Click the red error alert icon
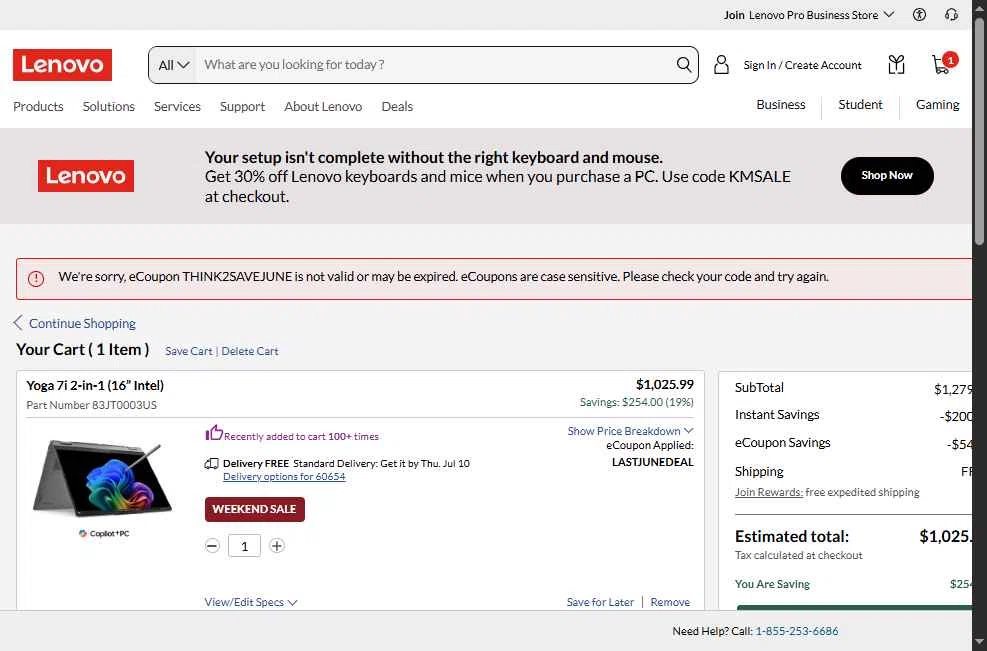Viewport: 987px width, 651px height. click(36, 278)
